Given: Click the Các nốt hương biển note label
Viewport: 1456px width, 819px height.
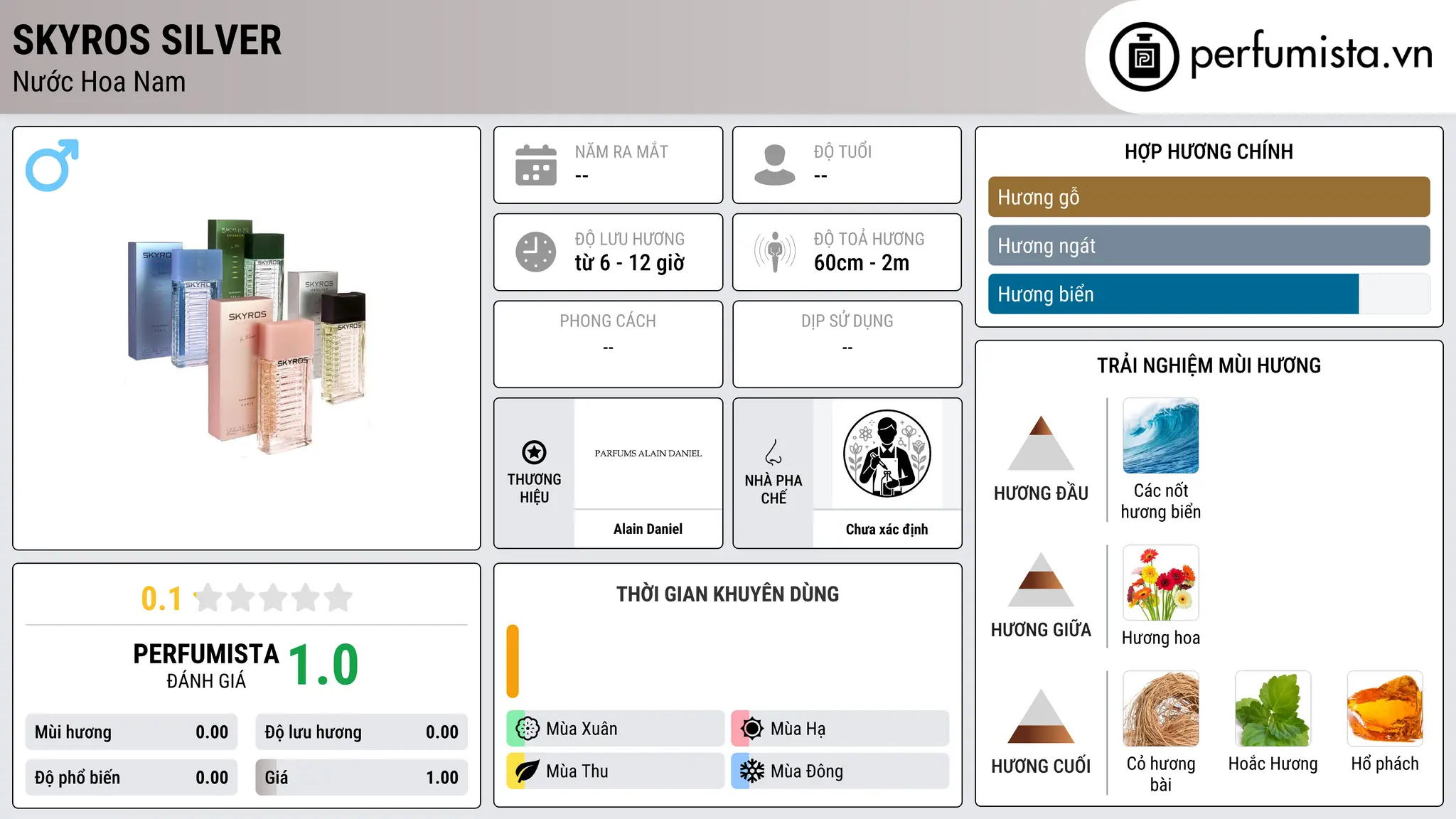Looking at the screenshot, I should (x=1161, y=501).
